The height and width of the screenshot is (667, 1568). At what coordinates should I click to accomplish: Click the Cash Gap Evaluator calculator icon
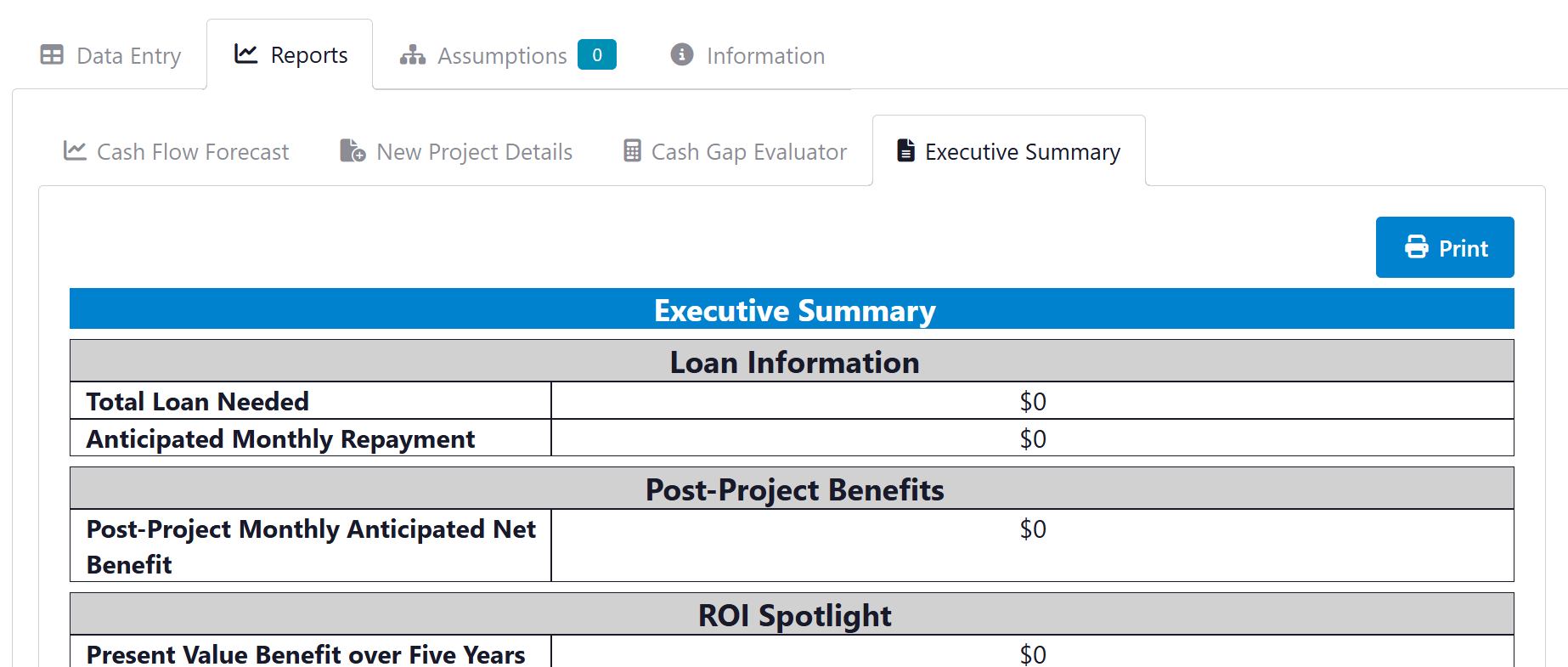pos(632,151)
